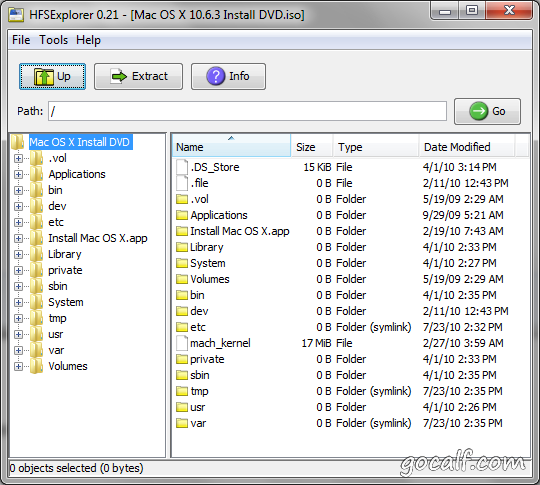Expand the Volumes tree node
Viewport: 540px width, 485px height.
(x=18, y=367)
